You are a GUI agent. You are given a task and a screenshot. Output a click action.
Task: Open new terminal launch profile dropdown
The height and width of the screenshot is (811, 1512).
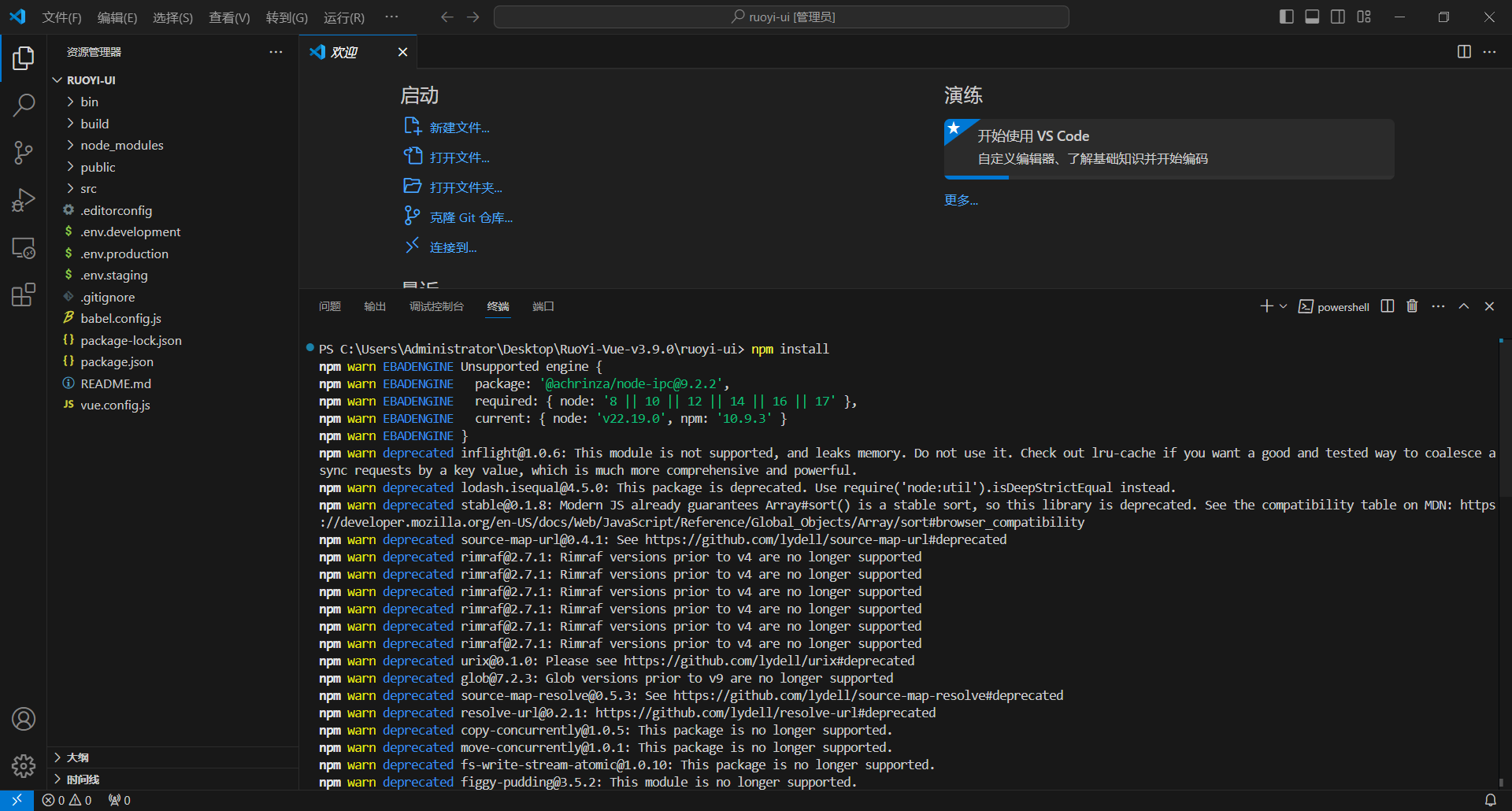click(1284, 306)
